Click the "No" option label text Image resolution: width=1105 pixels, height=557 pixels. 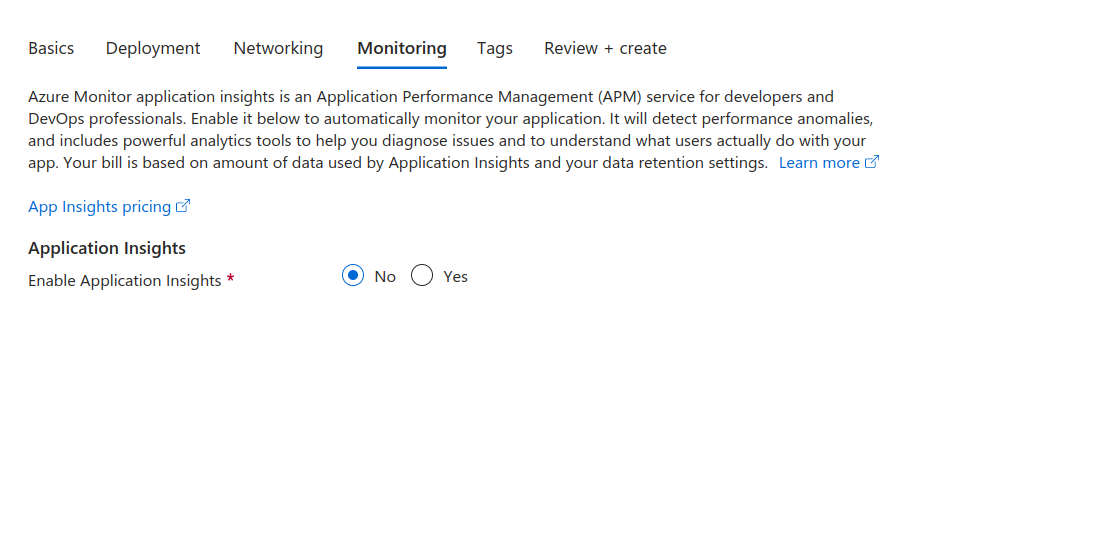click(x=385, y=276)
